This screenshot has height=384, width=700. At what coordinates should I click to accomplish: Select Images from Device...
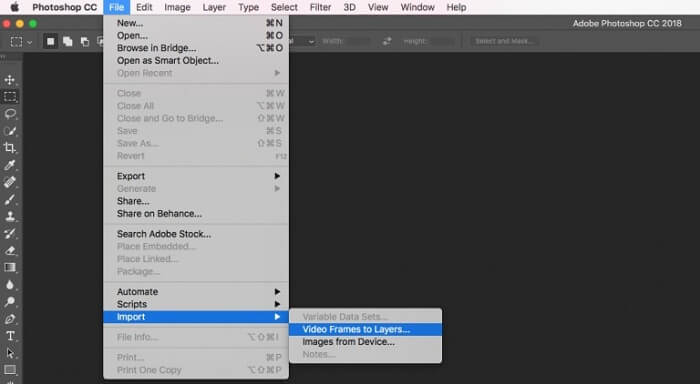(x=366, y=342)
